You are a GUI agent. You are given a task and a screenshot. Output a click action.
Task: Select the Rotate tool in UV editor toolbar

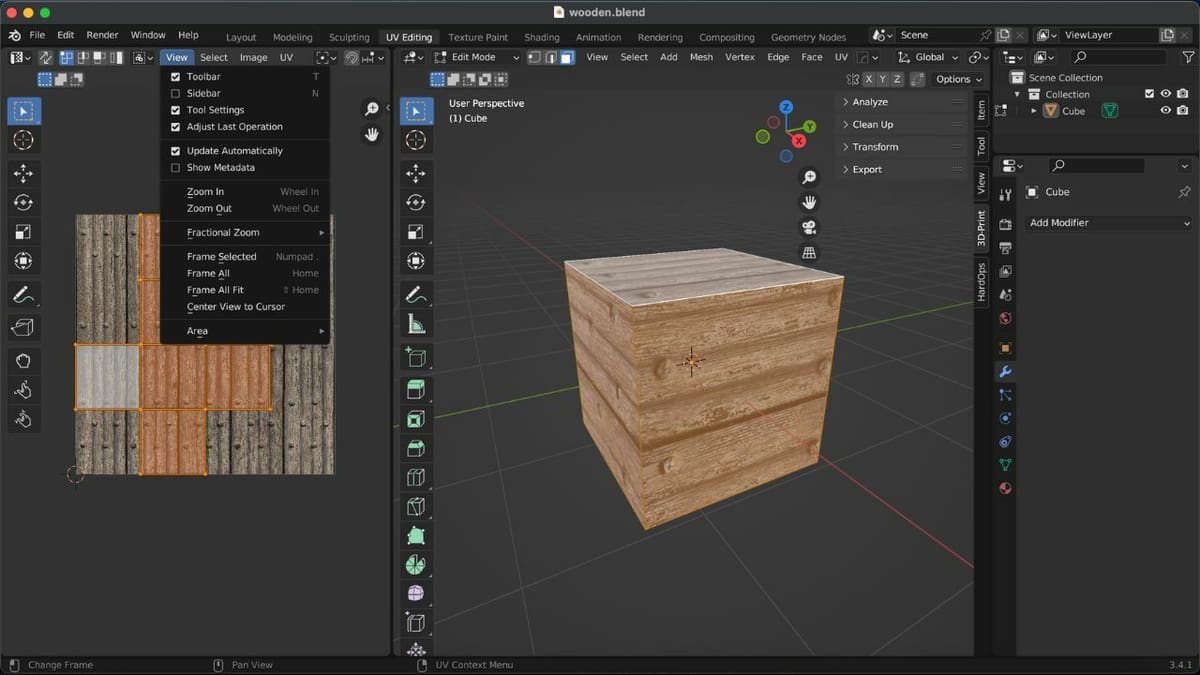click(23, 203)
